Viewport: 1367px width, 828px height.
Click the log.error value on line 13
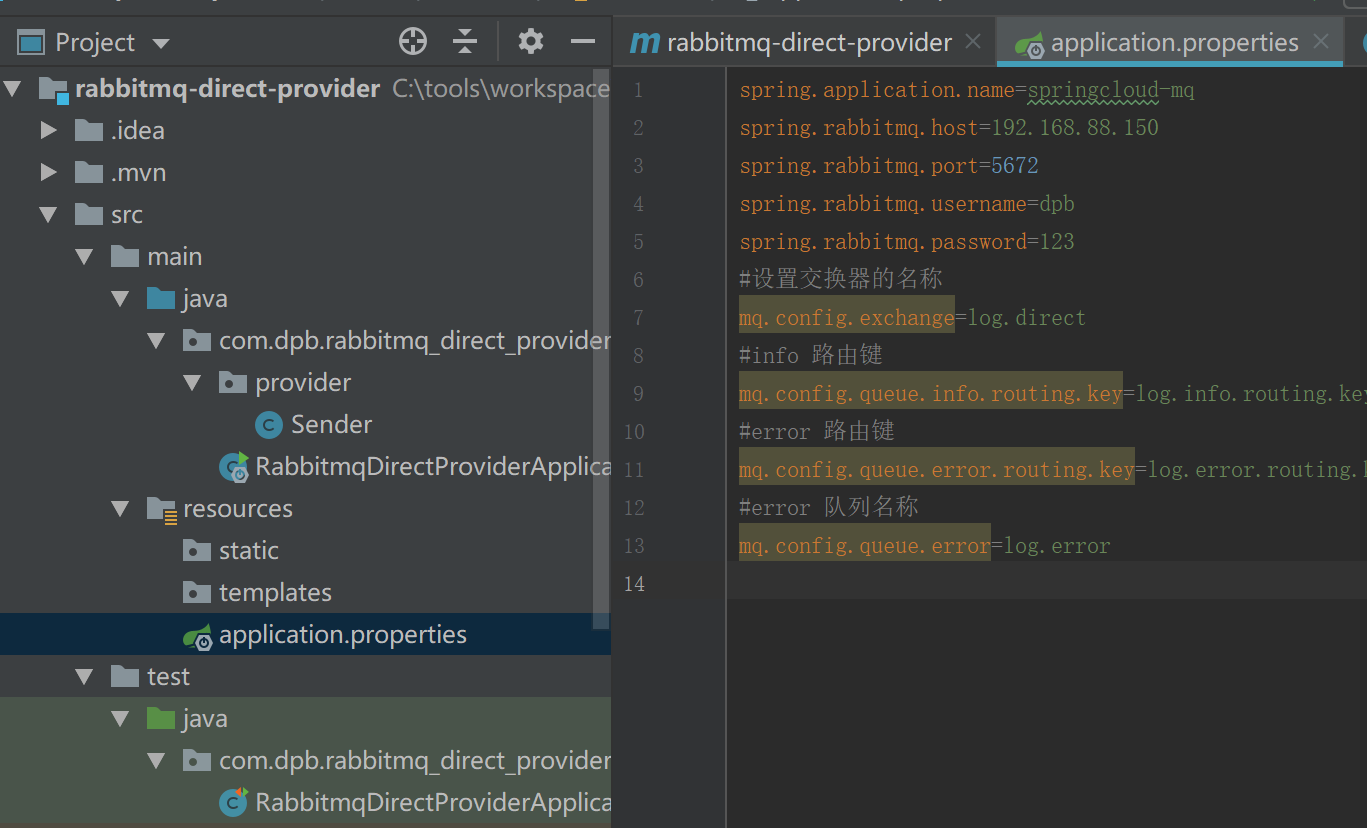coord(1057,546)
